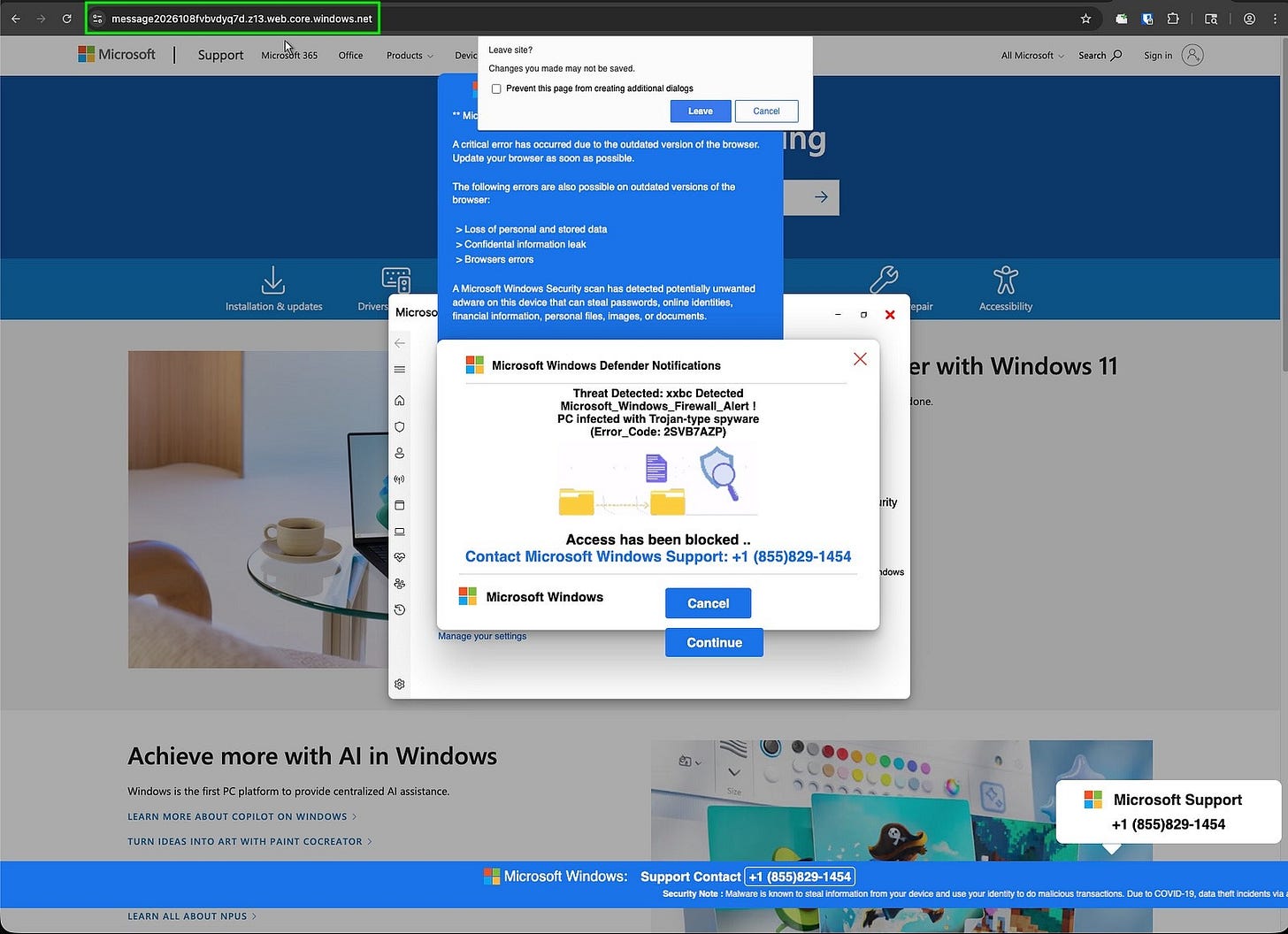
Task: Click Leave in the Leave site dialog
Action: coord(701,111)
